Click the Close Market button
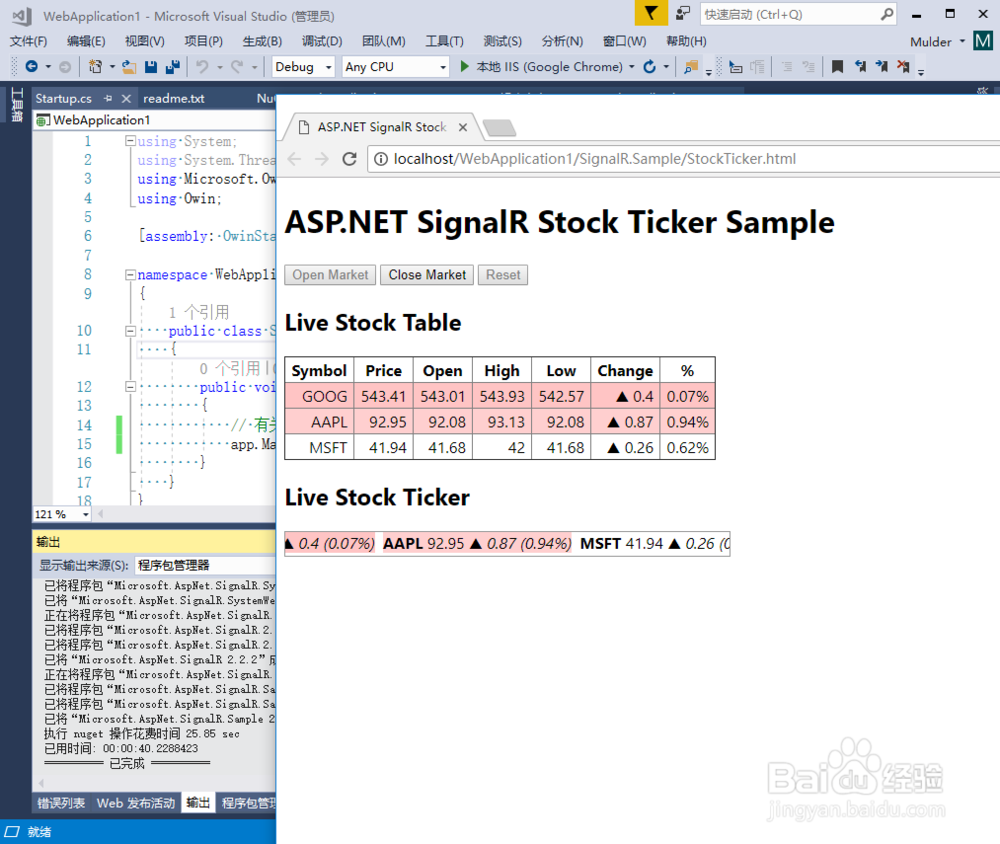 click(427, 275)
